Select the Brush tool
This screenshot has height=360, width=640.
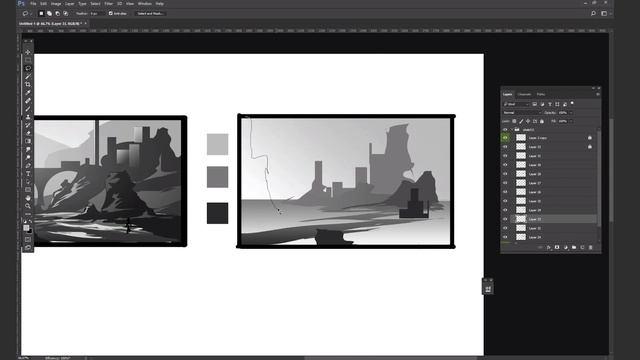pyautogui.click(x=28, y=109)
